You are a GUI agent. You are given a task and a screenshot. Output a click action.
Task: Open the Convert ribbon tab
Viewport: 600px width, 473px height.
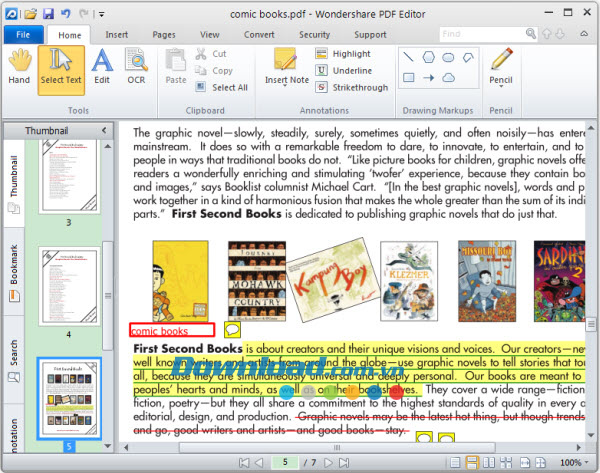(259, 35)
